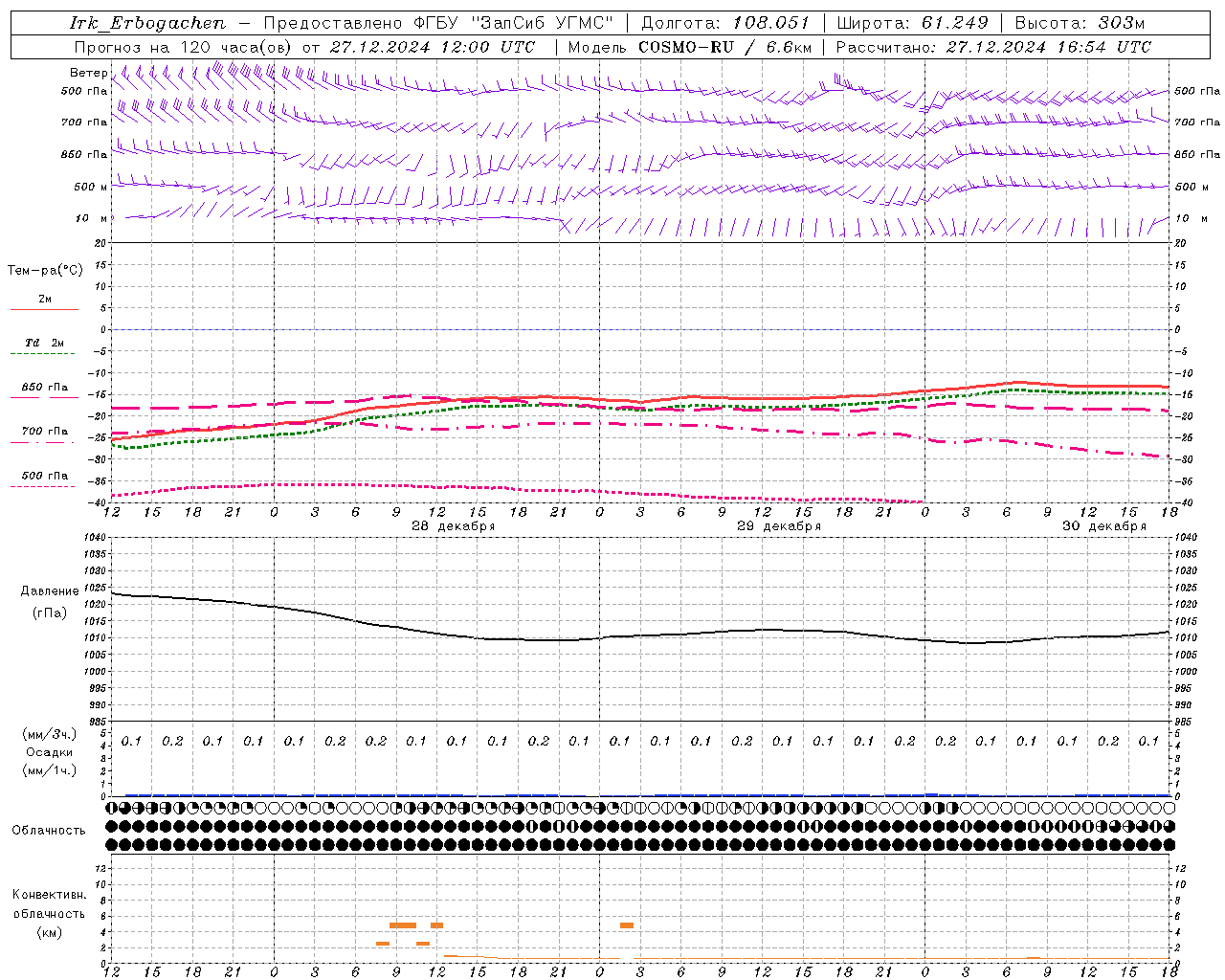
Task: Click the 500 м wind level label on left
Action: tap(92, 187)
